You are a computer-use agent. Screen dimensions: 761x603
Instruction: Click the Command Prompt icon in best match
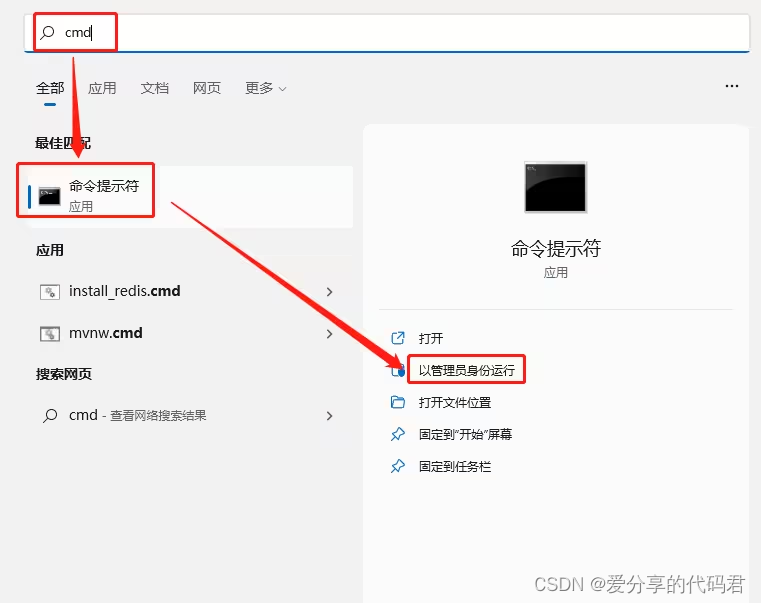click(x=50, y=196)
